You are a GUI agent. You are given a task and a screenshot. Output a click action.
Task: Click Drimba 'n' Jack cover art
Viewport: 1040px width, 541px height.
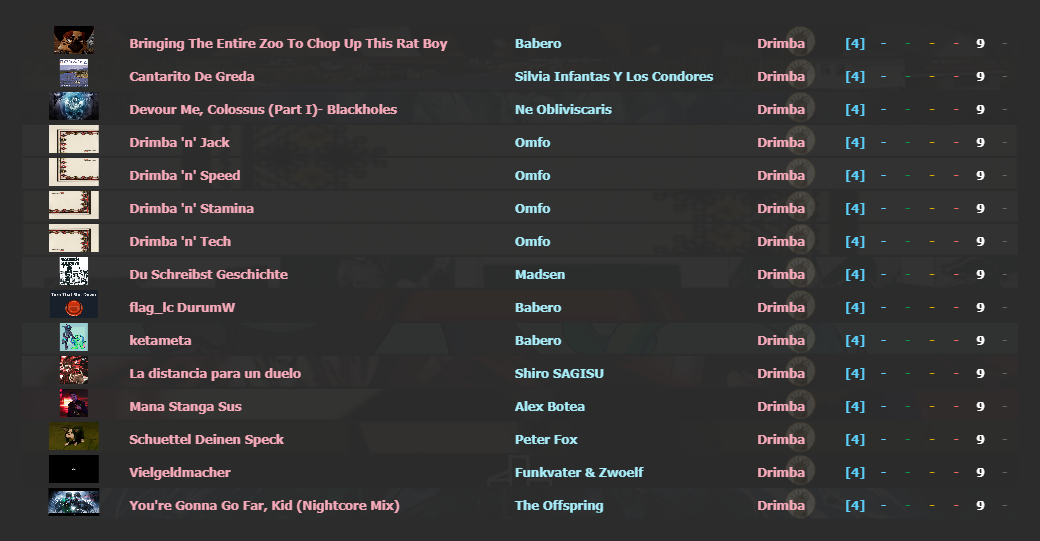(x=74, y=142)
